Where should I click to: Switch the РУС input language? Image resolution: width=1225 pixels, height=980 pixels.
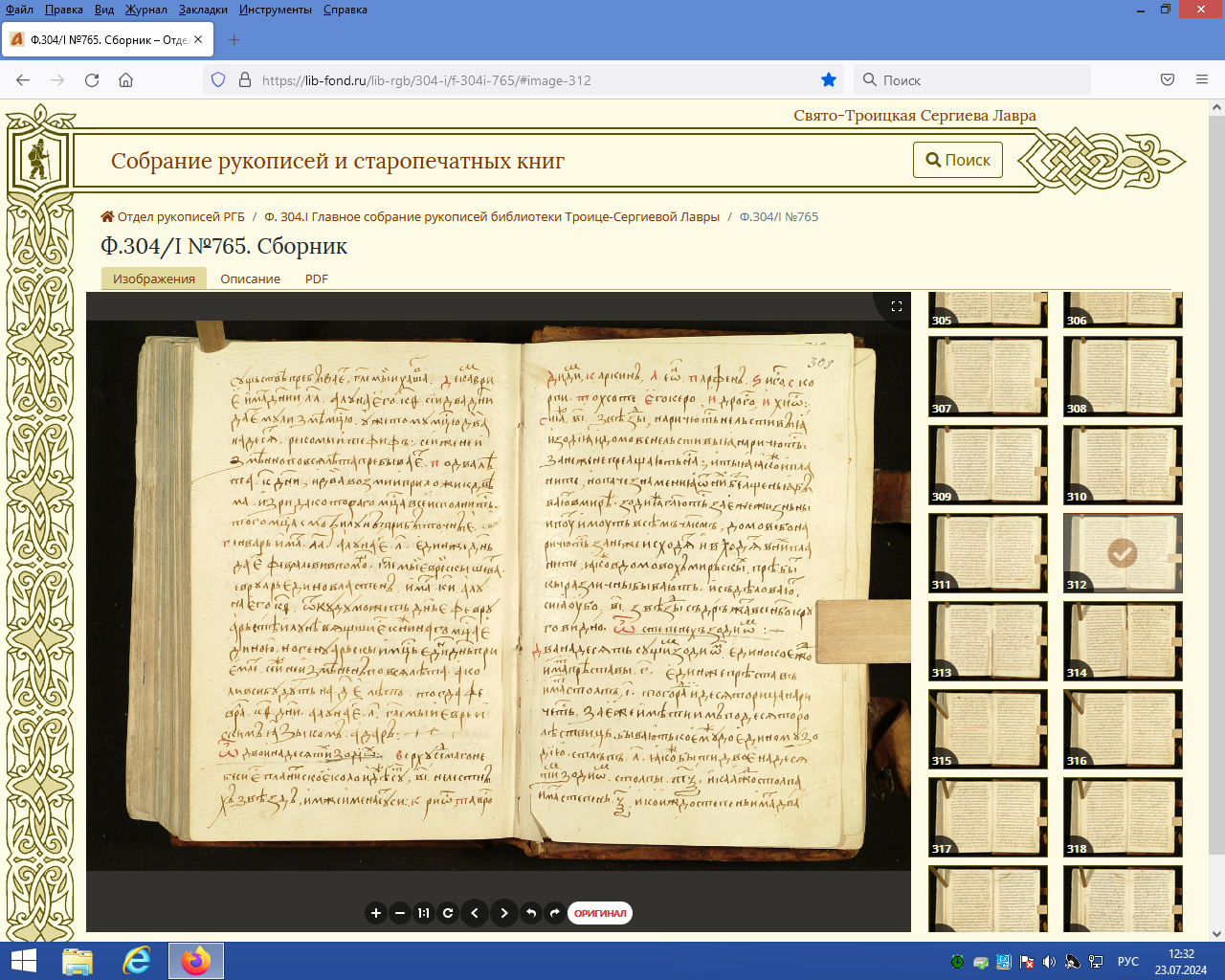(1128, 962)
